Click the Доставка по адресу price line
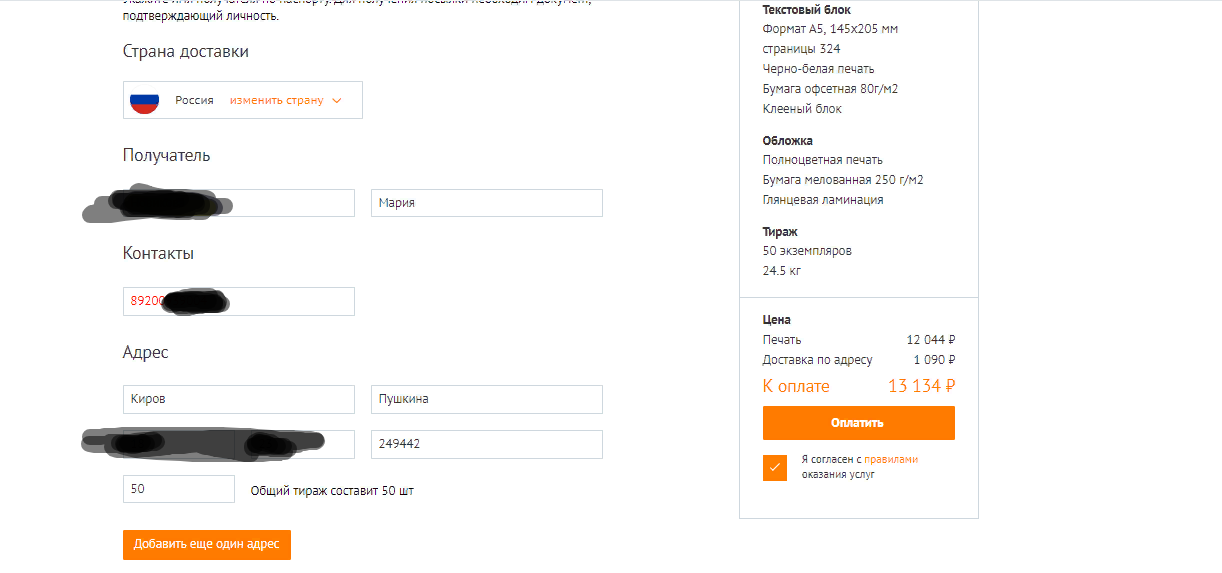The width and height of the screenshot is (1222, 573). pos(858,360)
